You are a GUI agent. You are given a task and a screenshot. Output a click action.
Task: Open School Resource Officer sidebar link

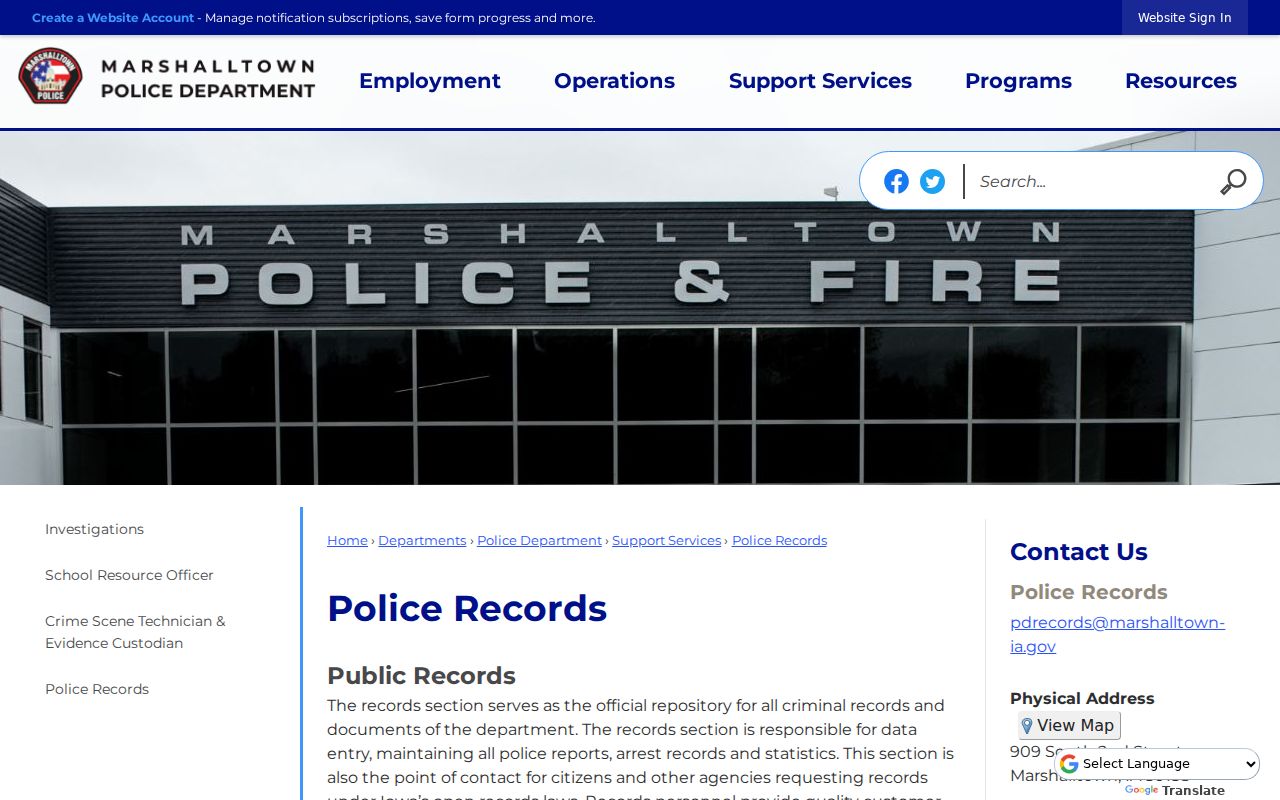129,575
